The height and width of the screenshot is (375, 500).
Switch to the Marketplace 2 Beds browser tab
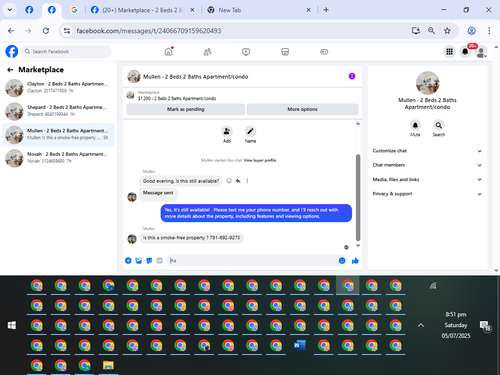point(142,10)
